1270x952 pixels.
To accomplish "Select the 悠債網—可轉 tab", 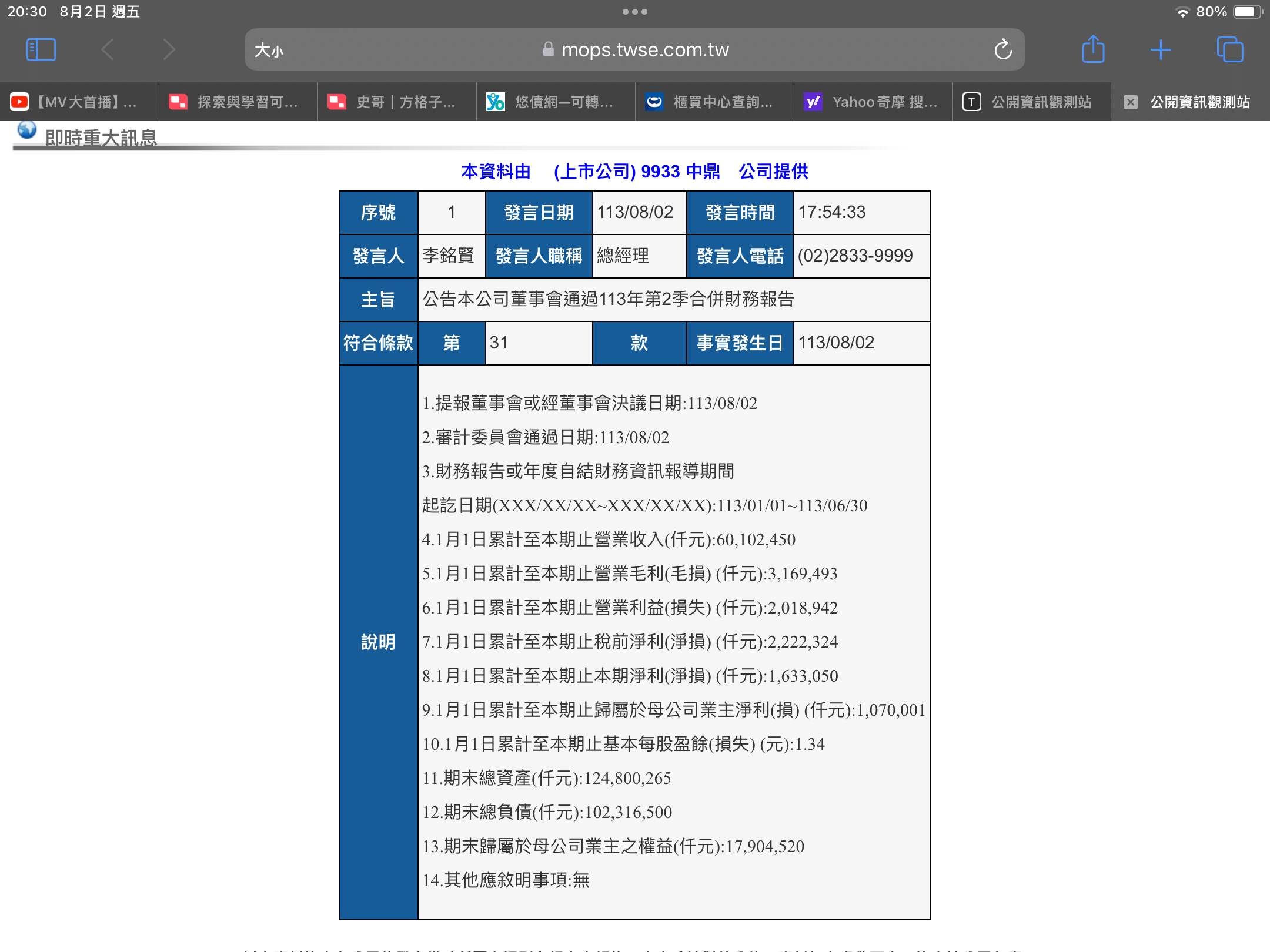I will coord(556,102).
